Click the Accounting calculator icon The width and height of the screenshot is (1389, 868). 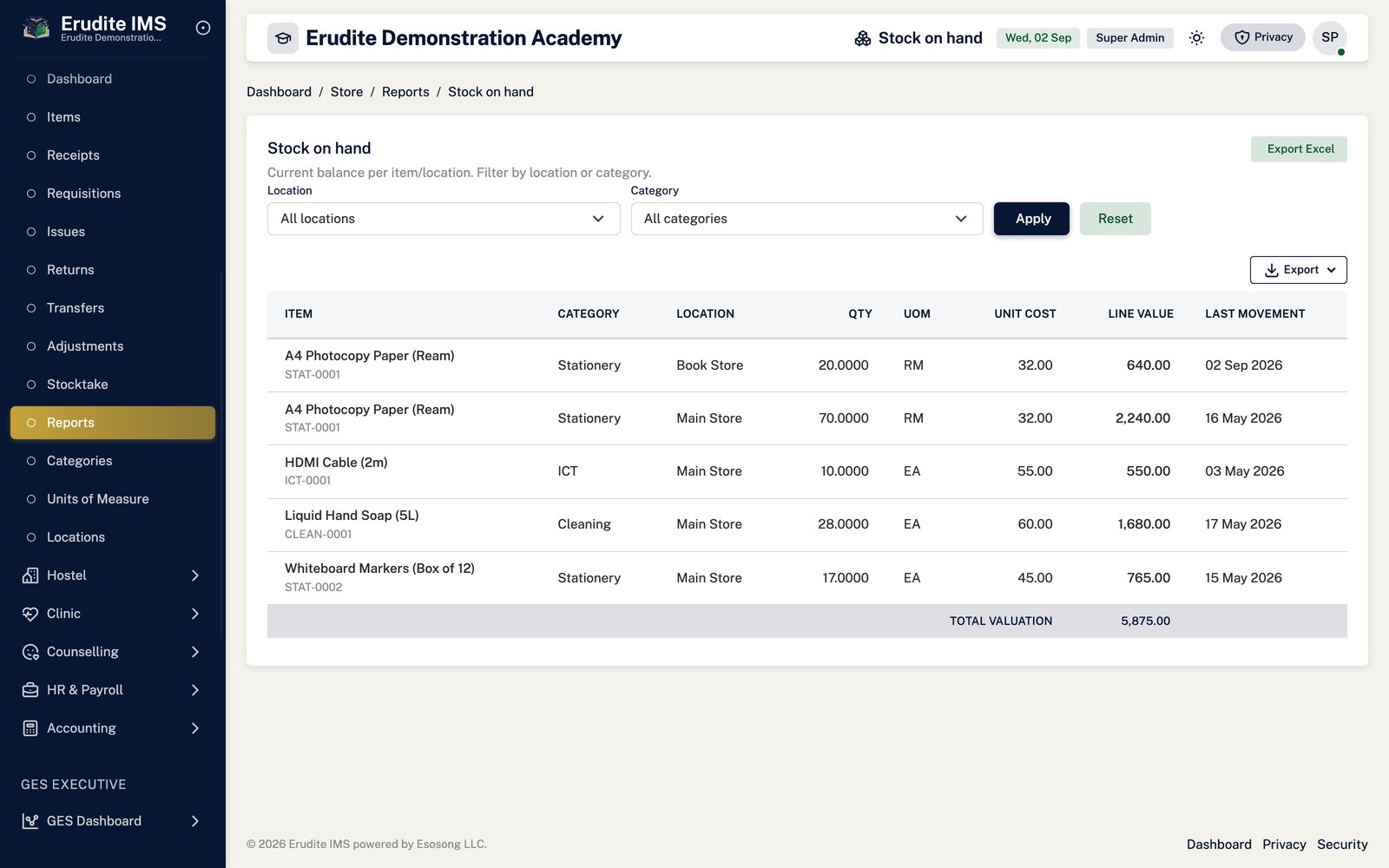[x=30, y=728]
